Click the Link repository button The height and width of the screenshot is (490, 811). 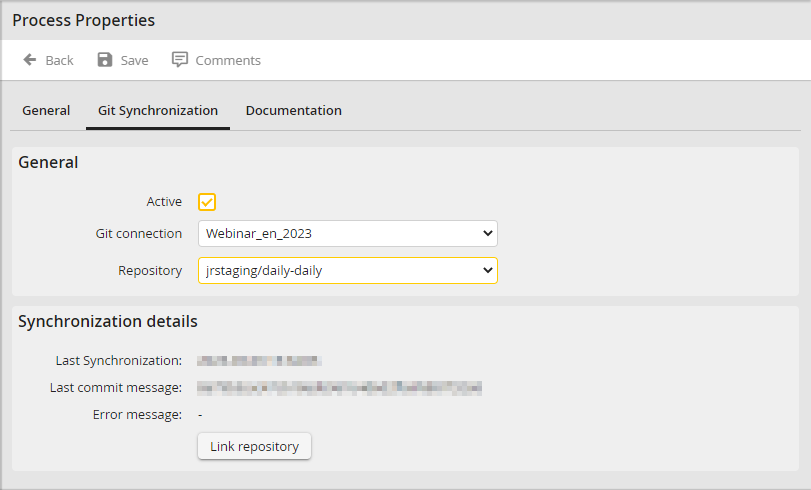click(254, 446)
